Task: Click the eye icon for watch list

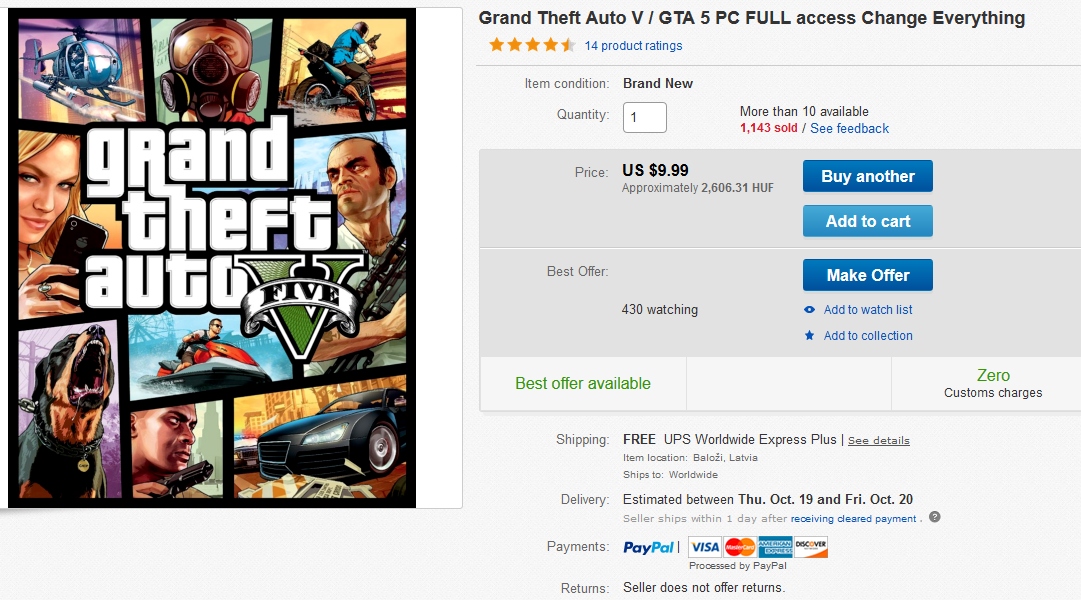Action: (x=810, y=310)
